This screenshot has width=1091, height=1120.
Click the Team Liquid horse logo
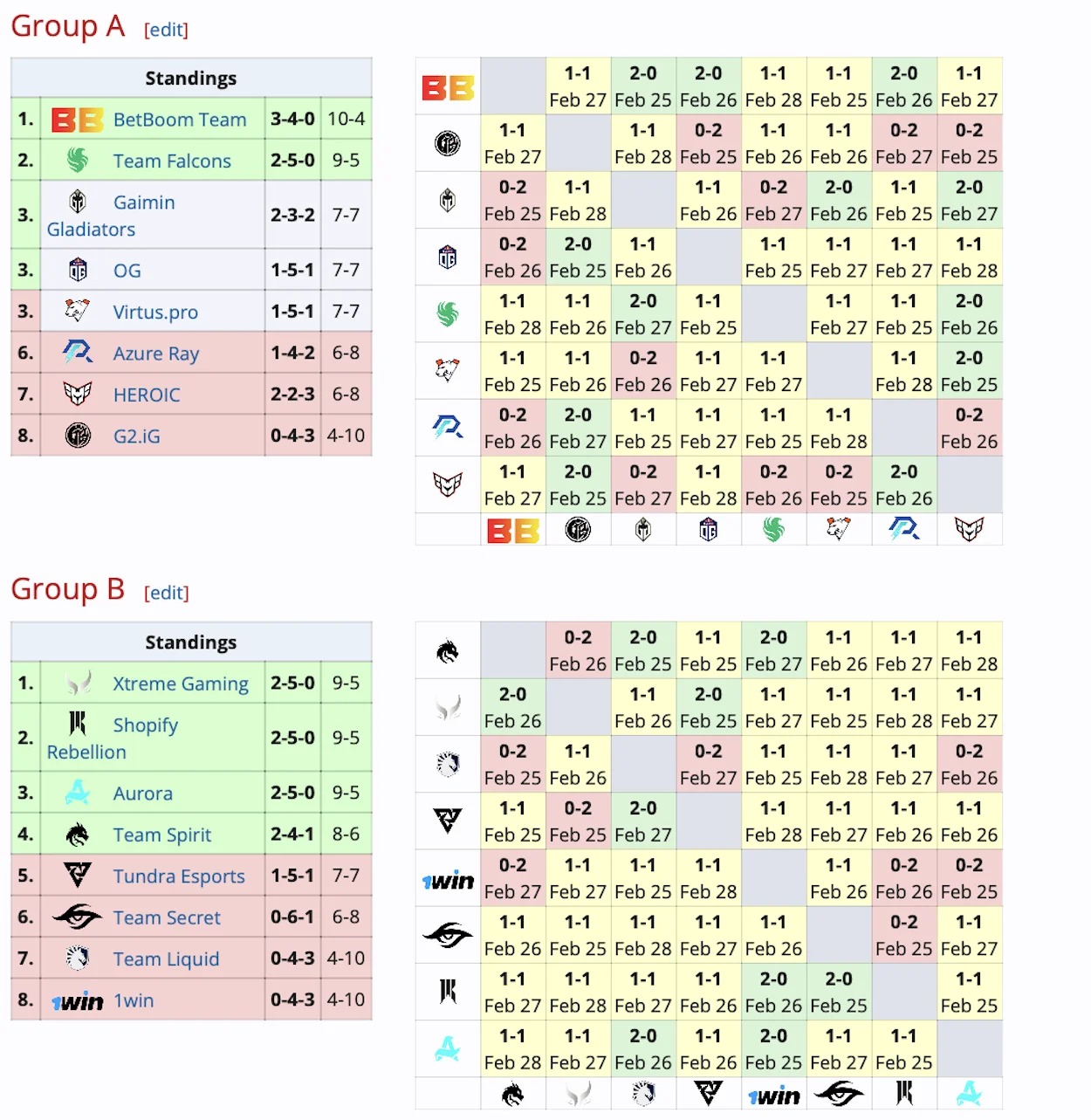tap(78, 958)
